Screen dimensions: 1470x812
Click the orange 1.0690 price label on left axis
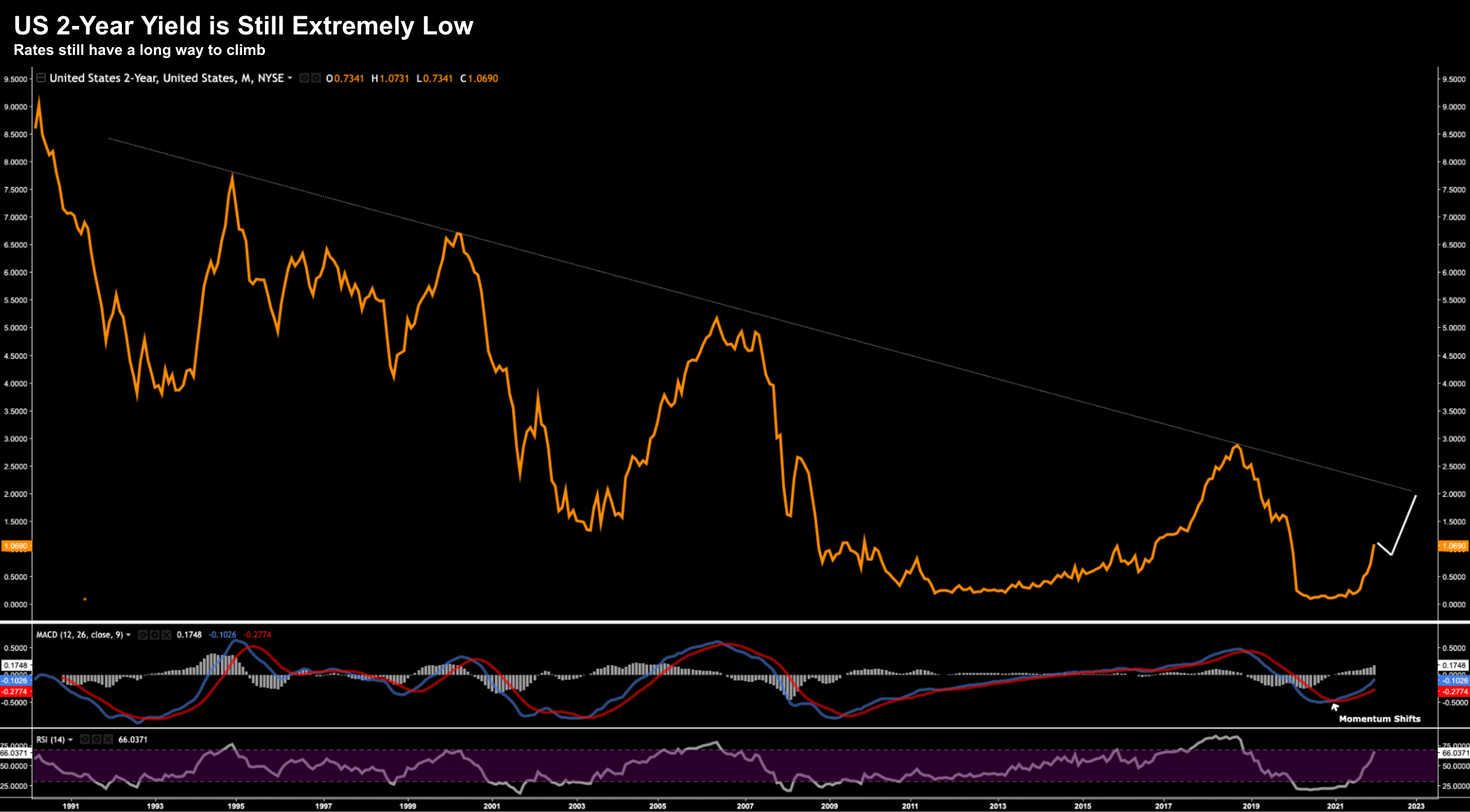[x=16, y=546]
